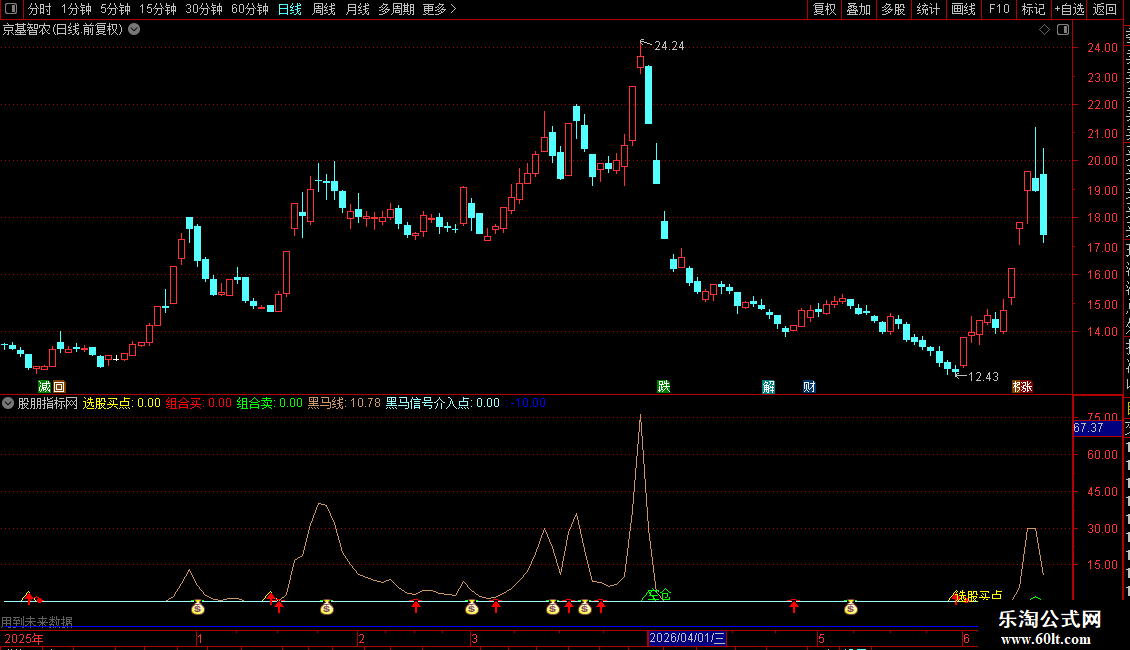The image size is (1130, 650).
Task: Select the 5分钟 period tab
Action: [x=115, y=9]
